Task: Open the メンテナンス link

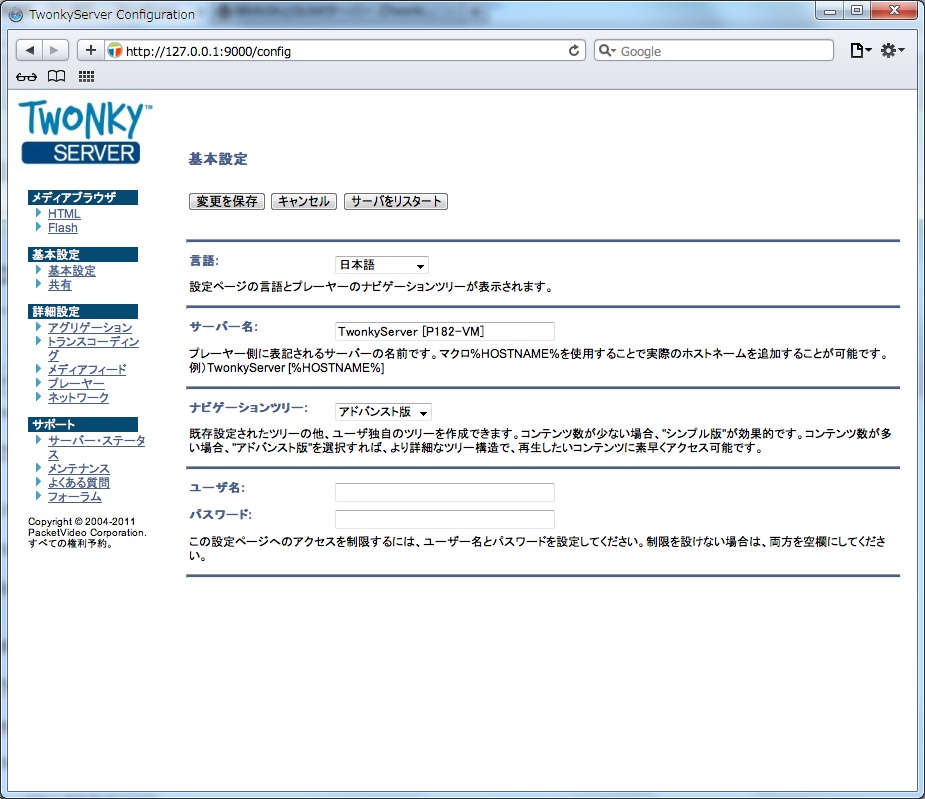Action: (78, 469)
